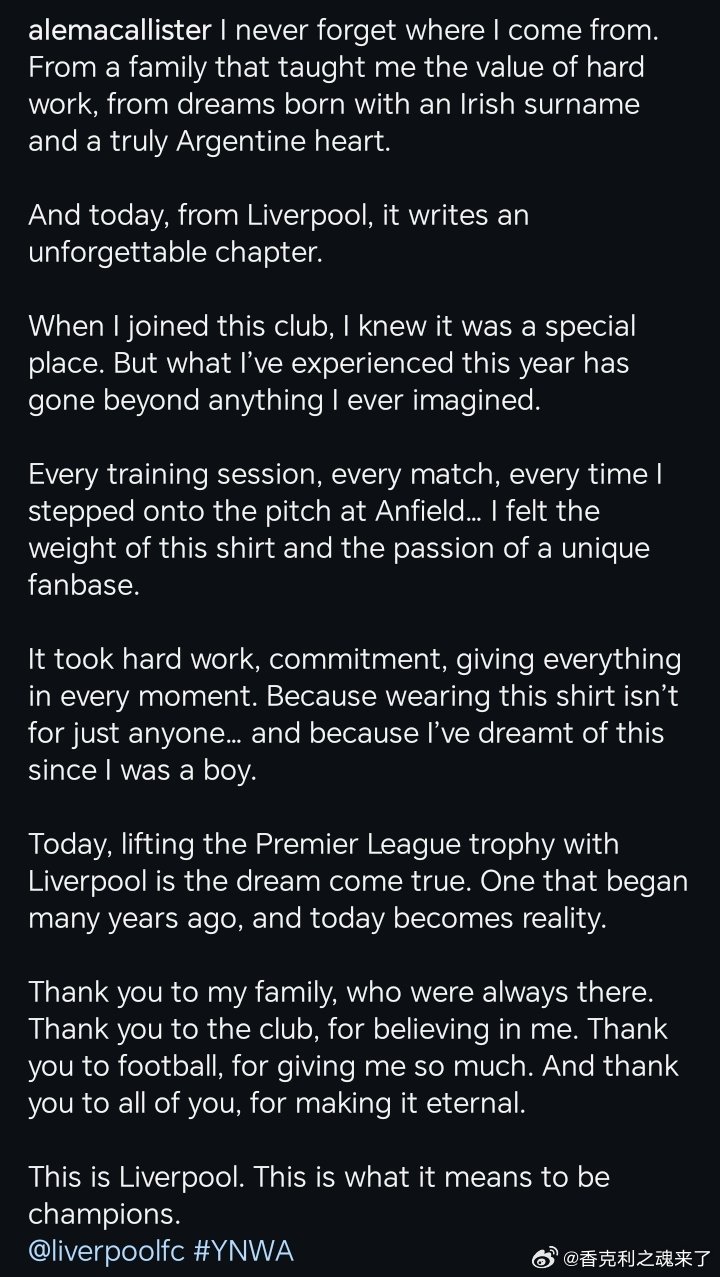Open the alemacallister profile username
The width and height of the screenshot is (720, 1277).
click(120, 31)
